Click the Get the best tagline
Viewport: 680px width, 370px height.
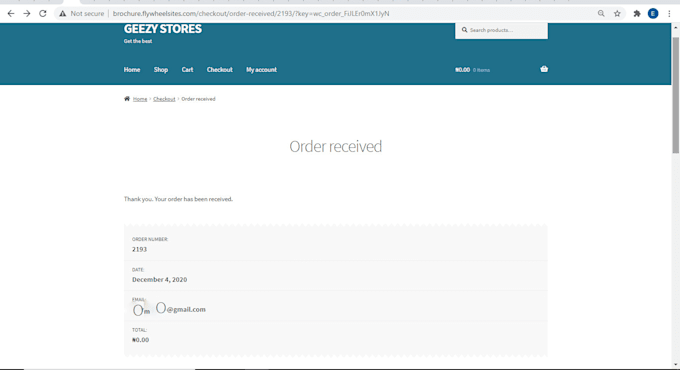click(x=138, y=41)
